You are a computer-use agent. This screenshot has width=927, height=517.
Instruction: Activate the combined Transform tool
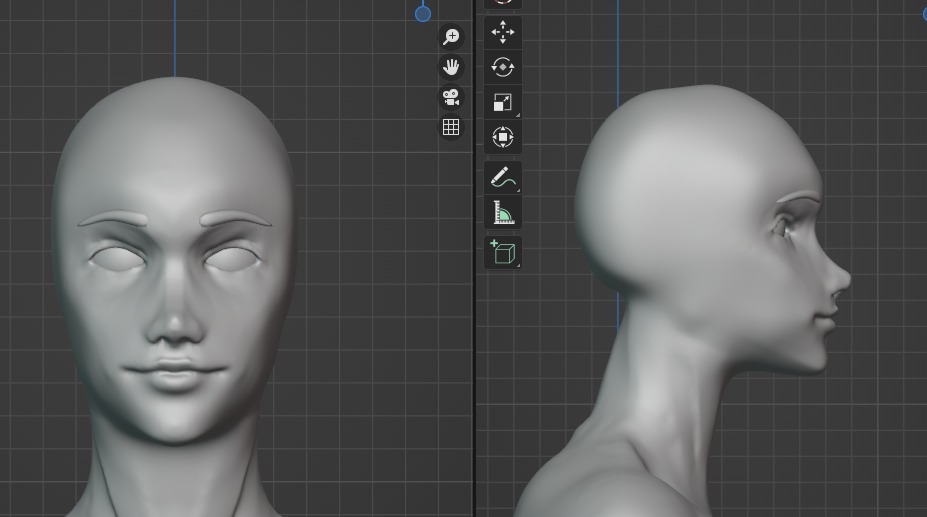point(503,137)
